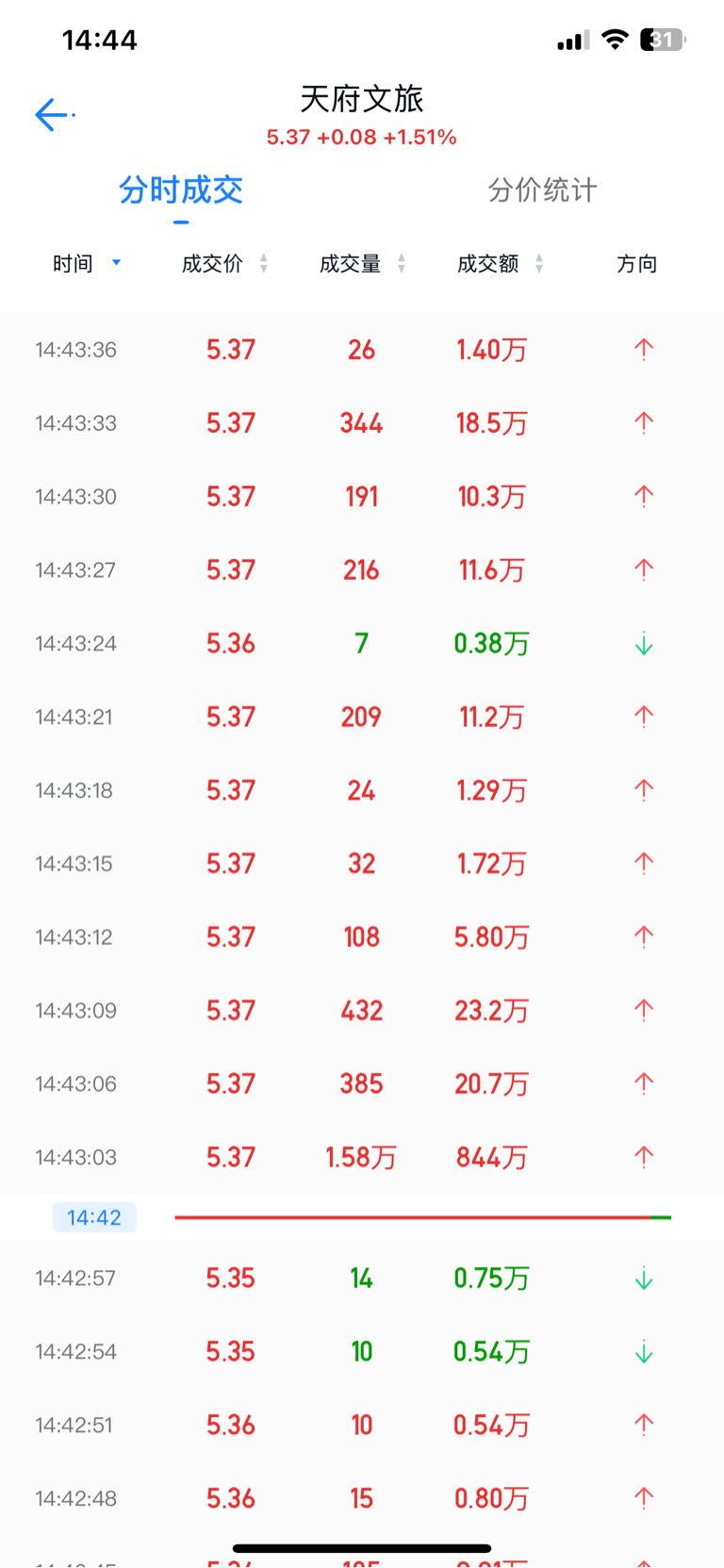Click the red-green buy/sell ratio bar
724x1568 pixels.
point(422,1217)
